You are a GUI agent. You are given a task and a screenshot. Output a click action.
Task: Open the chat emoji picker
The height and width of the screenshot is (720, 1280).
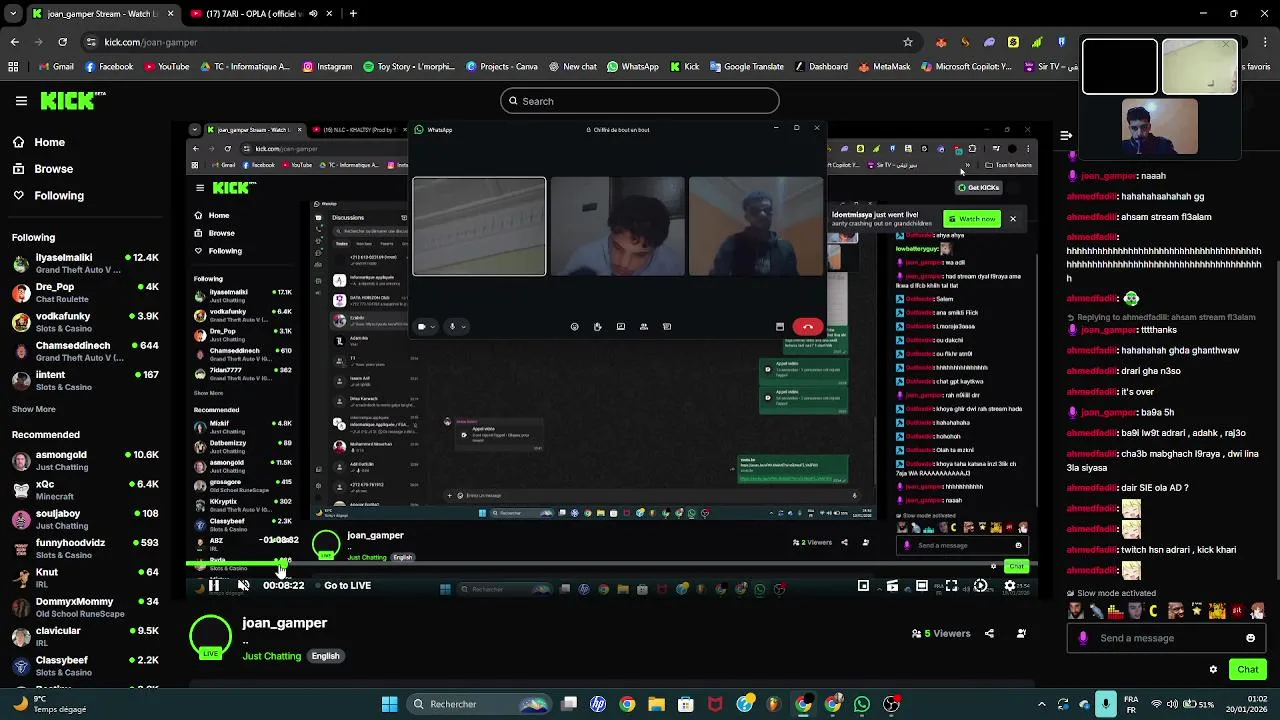coord(1250,638)
